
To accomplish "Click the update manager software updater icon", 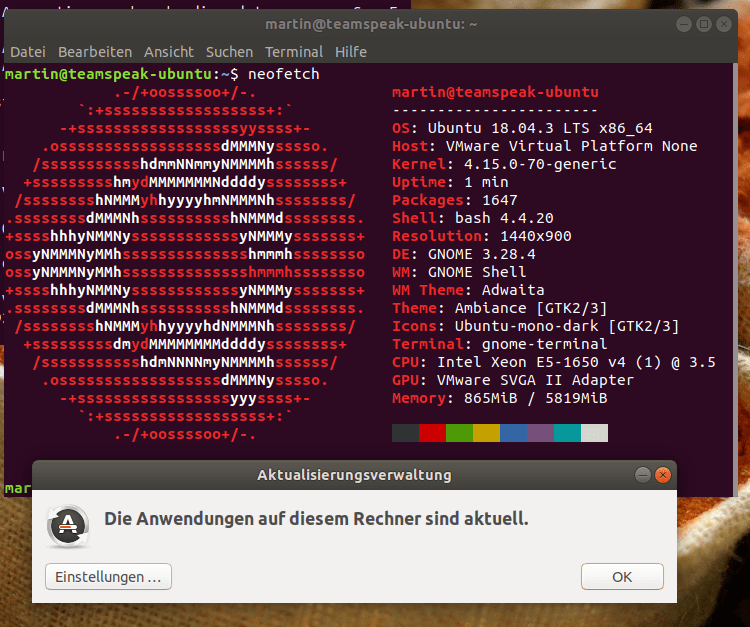I will 68,526.
